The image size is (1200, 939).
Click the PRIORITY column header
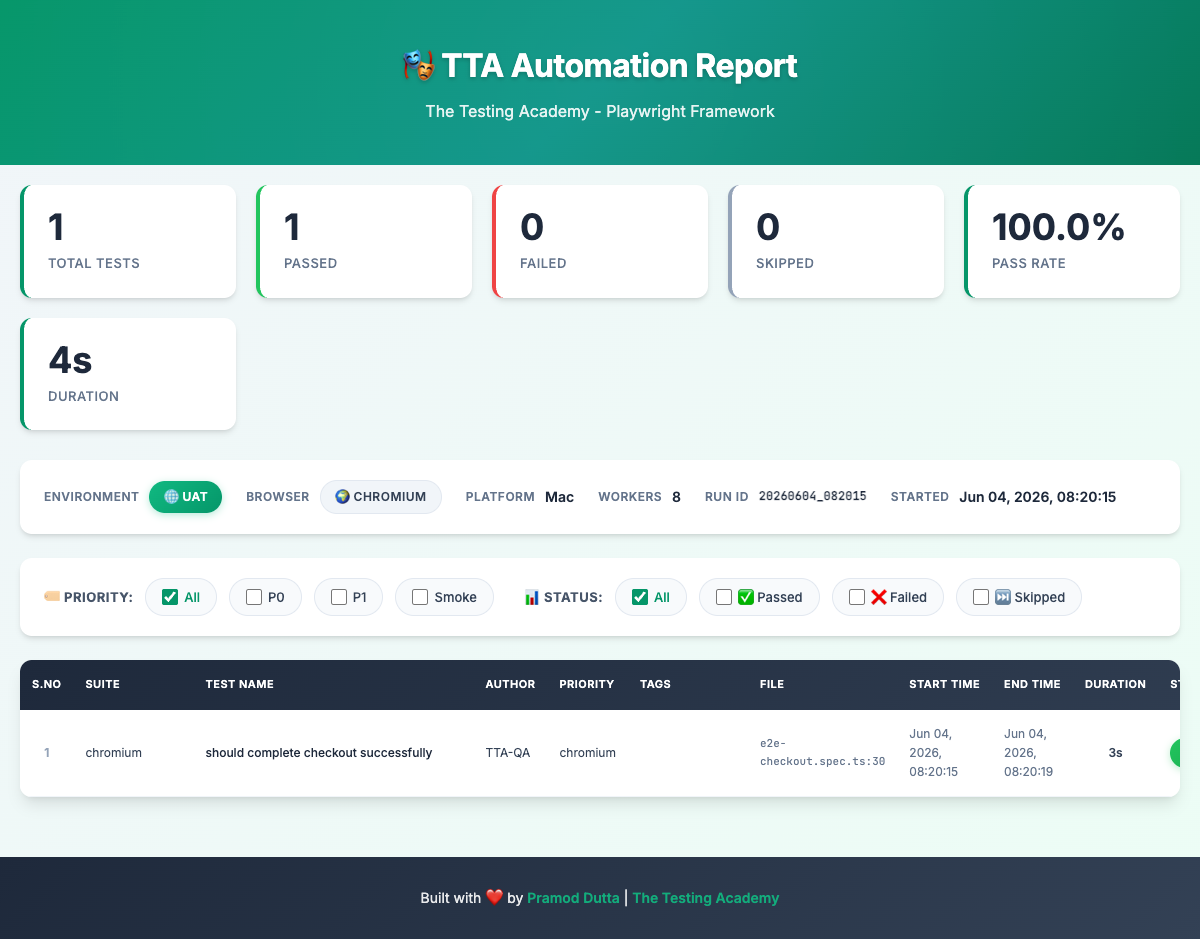(x=587, y=685)
